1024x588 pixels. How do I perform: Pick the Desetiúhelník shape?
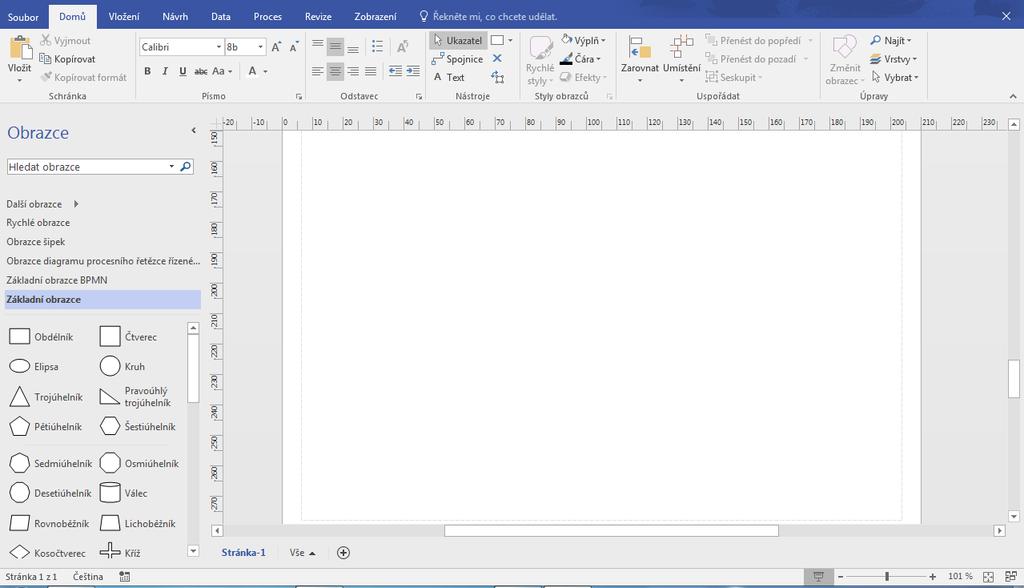(x=50, y=493)
